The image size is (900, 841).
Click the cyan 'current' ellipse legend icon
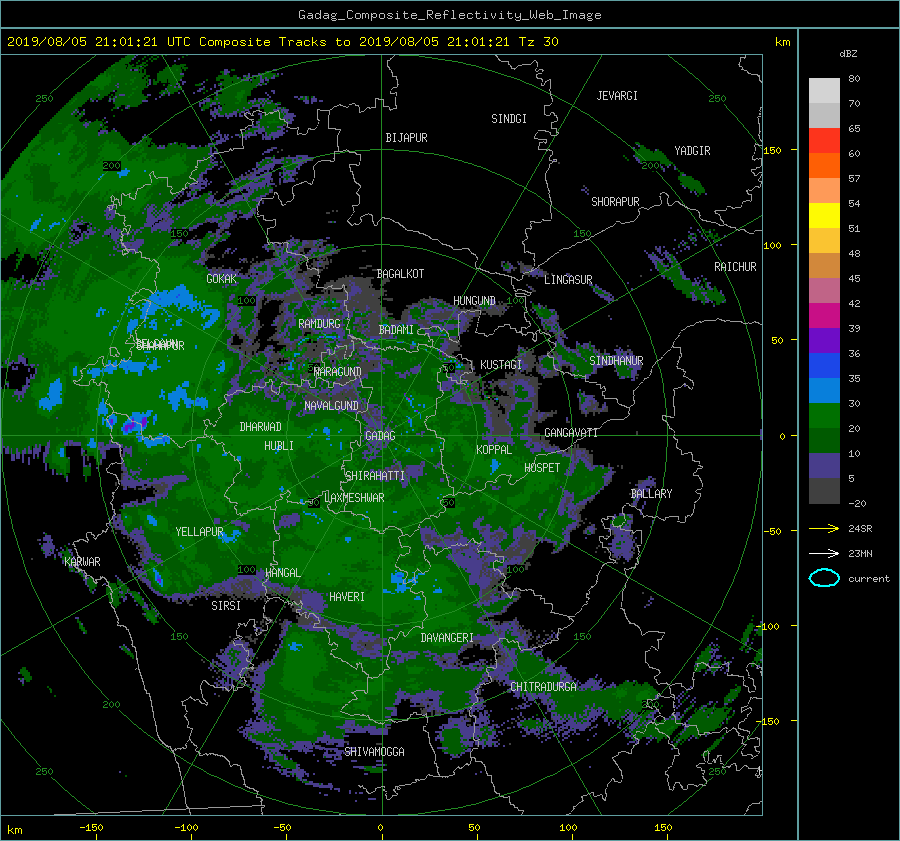coord(824,578)
